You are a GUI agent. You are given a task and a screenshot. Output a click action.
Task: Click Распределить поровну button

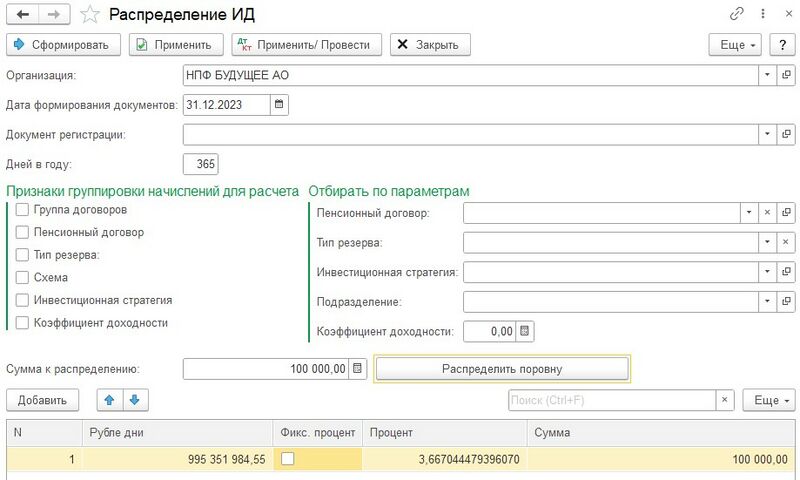pos(502,369)
